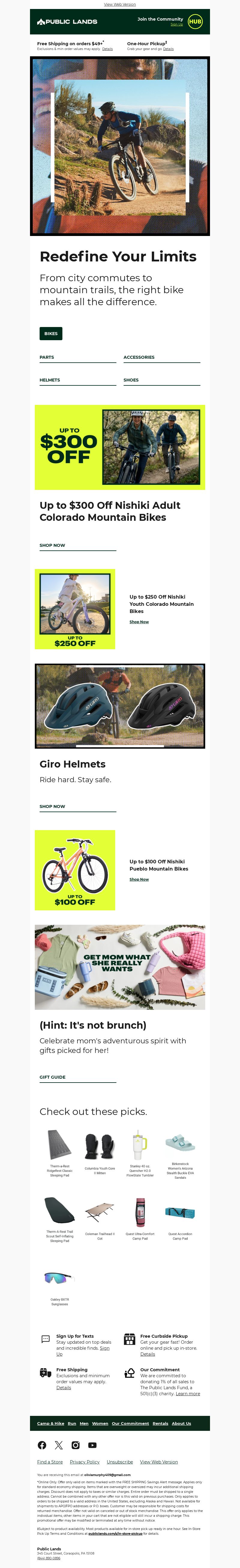Open the X social icon
This screenshot has height=1568, width=240.
(58, 1445)
